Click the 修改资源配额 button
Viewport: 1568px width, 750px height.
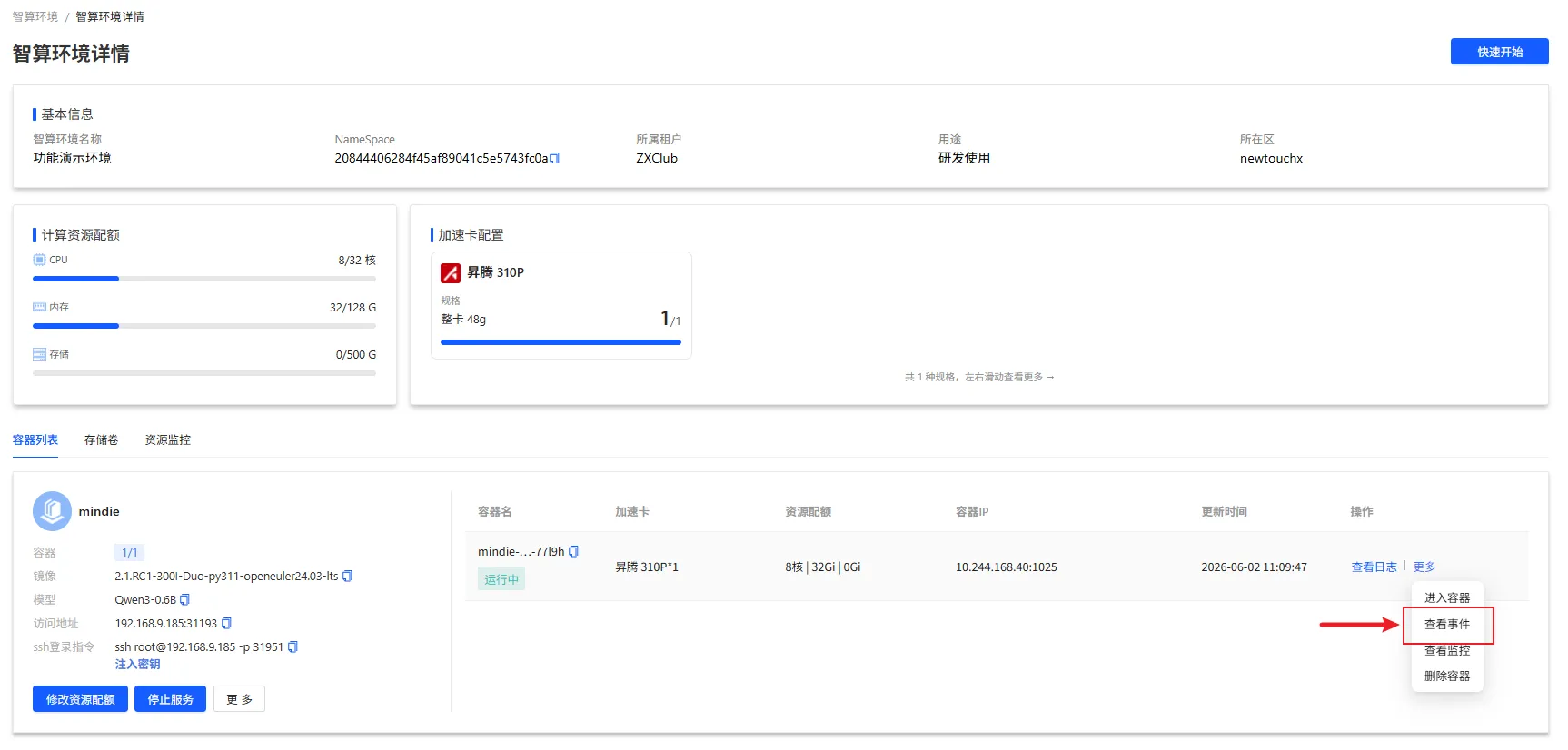click(80, 699)
